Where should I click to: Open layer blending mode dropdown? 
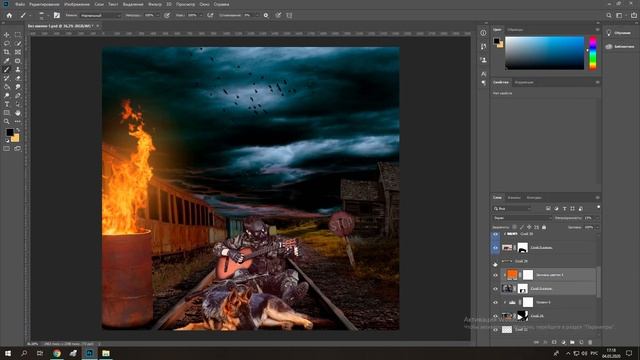522,218
